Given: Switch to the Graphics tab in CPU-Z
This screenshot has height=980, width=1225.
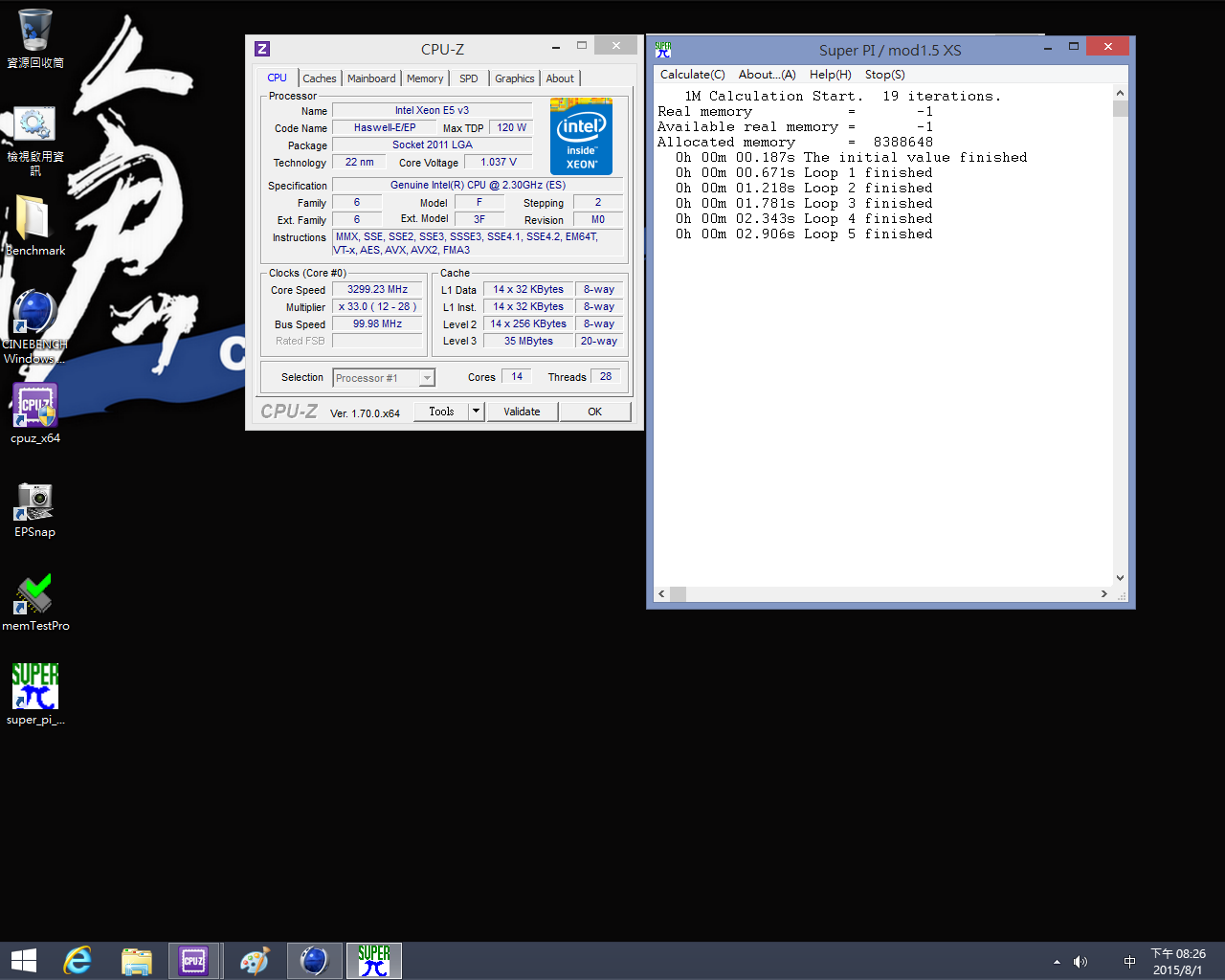Looking at the screenshot, I should [x=515, y=78].
